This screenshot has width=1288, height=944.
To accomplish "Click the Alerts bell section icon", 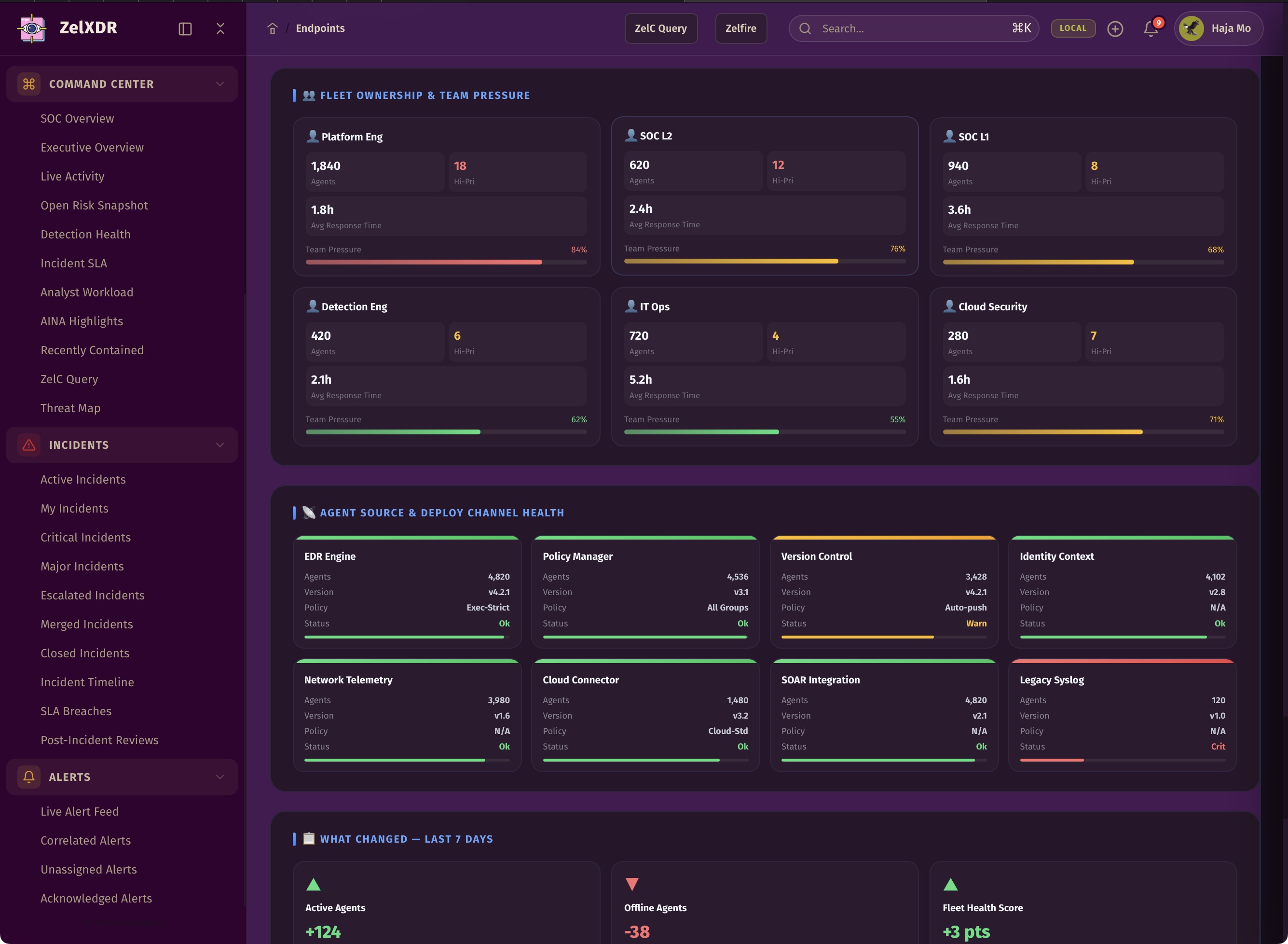I will coord(29,777).
